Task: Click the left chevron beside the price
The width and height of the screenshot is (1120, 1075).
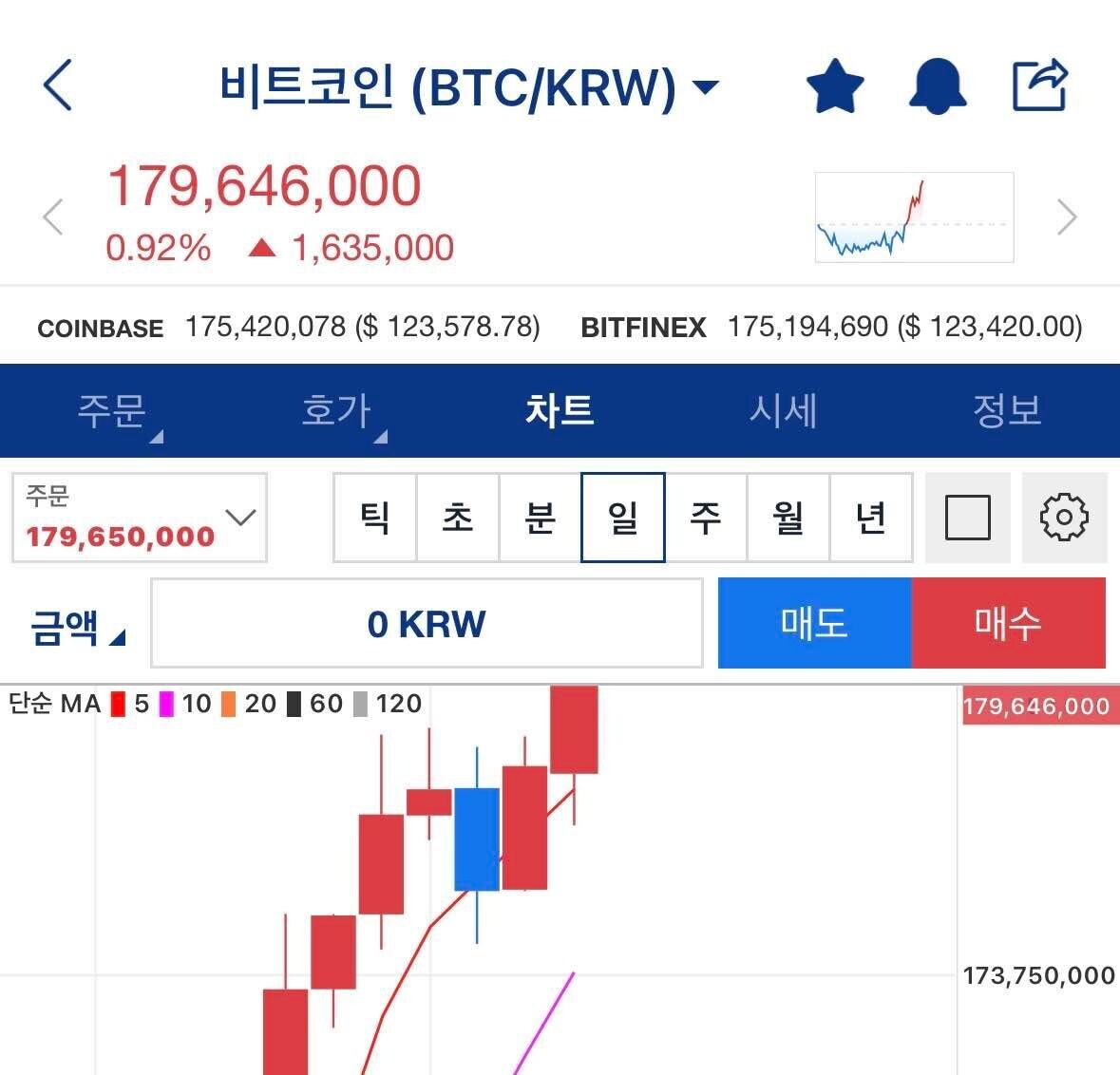Action: (52, 217)
